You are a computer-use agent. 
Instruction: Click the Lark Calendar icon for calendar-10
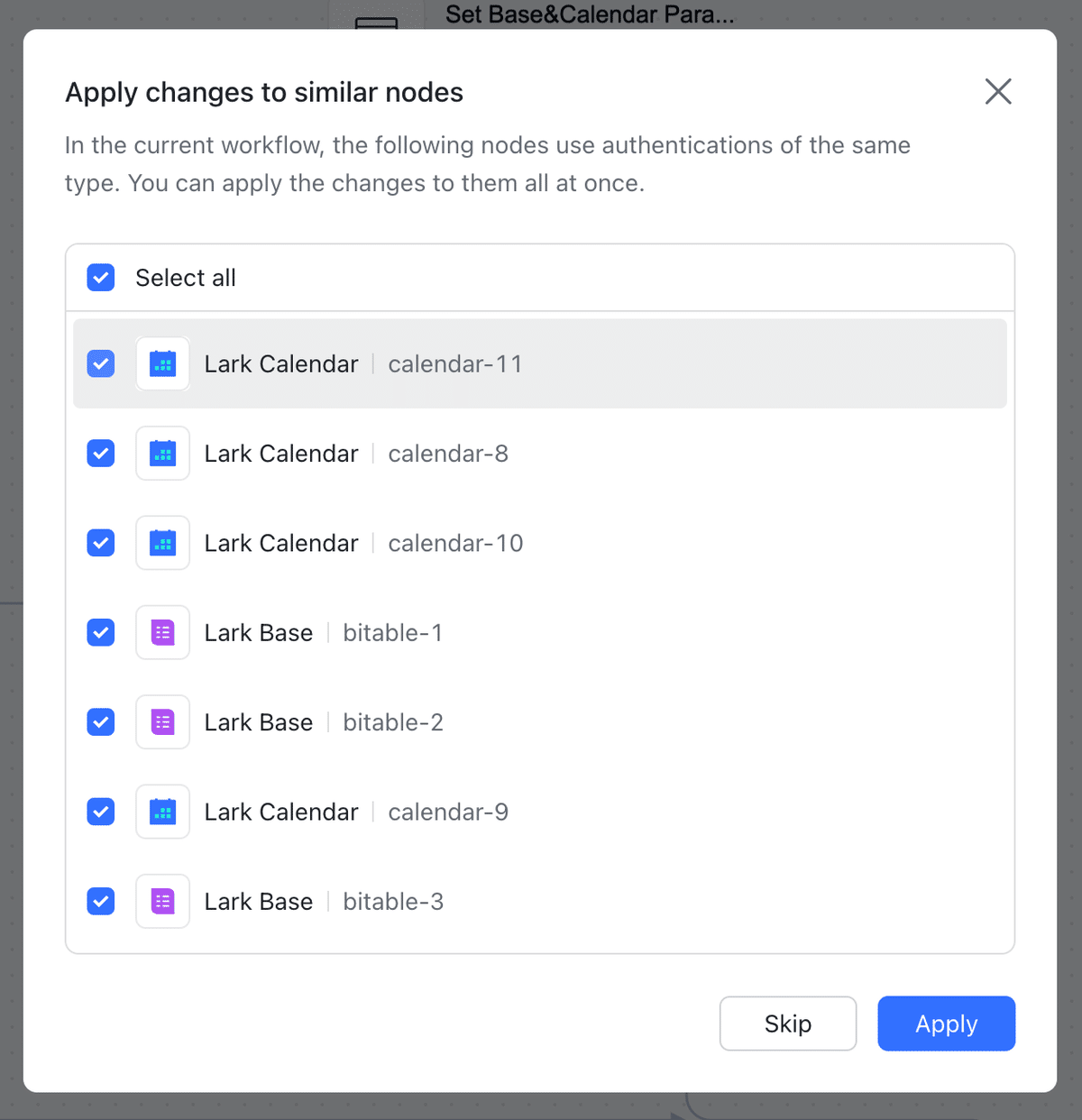pyautogui.click(x=162, y=543)
